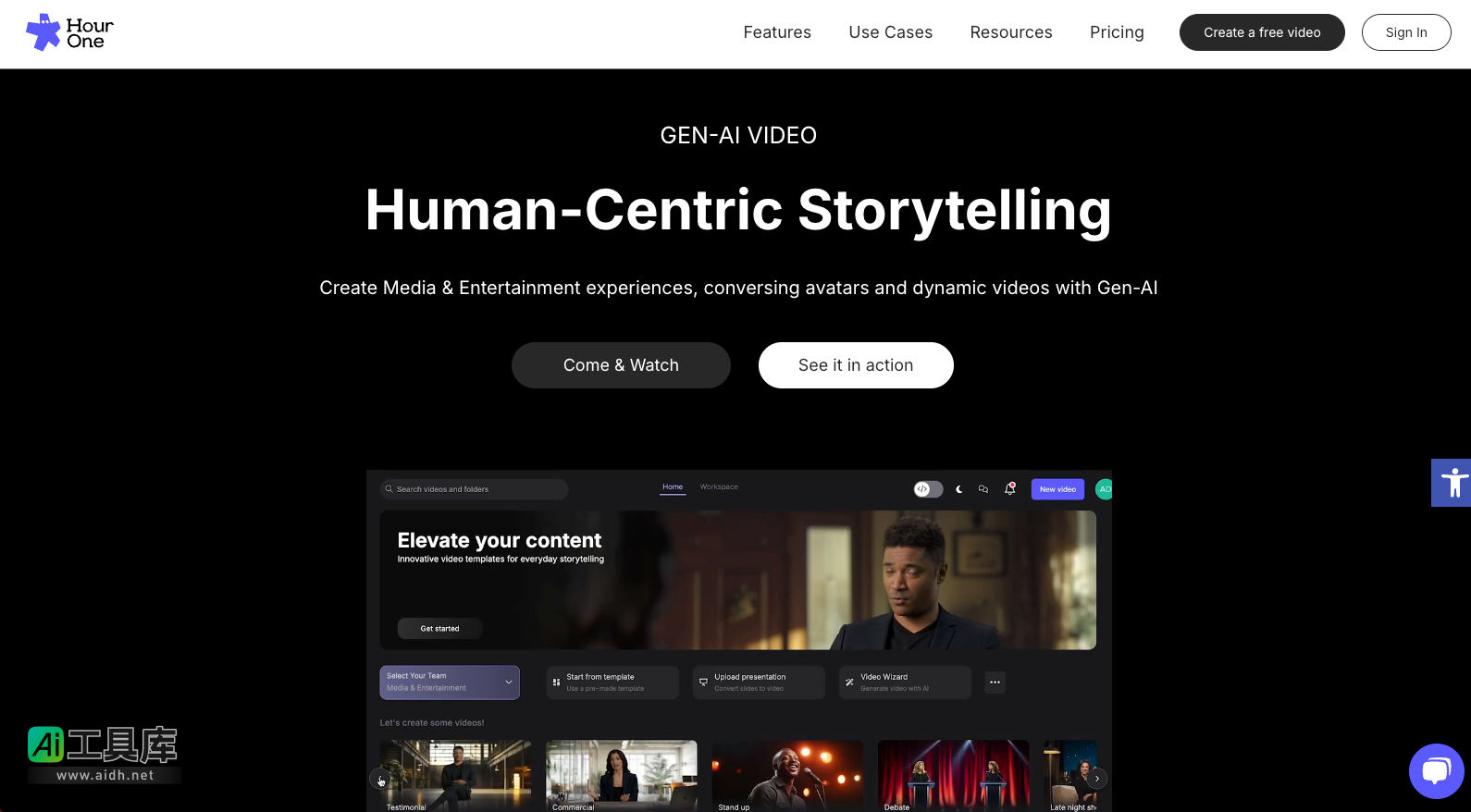Click the more options ellipsis icon
This screenshot has height=812, width=1471.
click(x=995, y=683)
